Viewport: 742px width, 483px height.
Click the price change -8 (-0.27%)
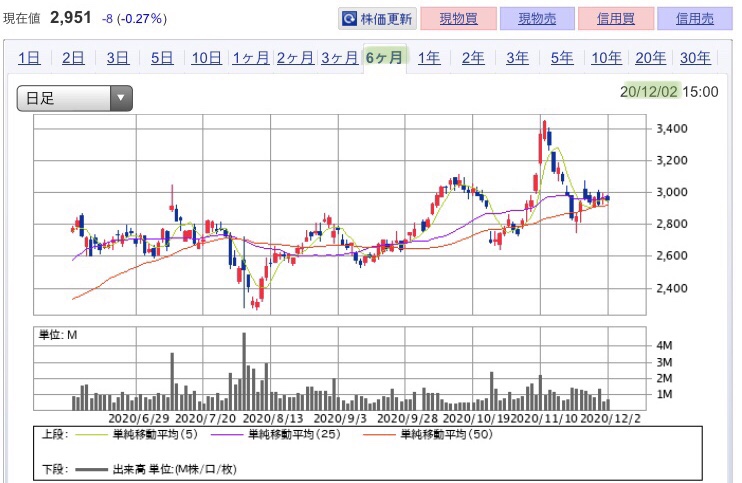pos(134,19)
